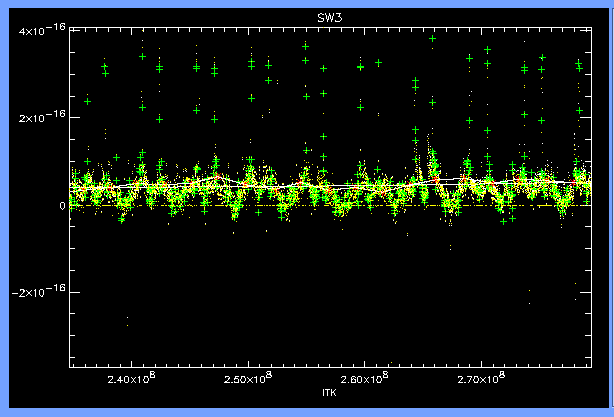This screenshot has width=614, height=417.
Task: Select the topmost gray plus near 2.70×10⁸
Action: click(487, 50)
